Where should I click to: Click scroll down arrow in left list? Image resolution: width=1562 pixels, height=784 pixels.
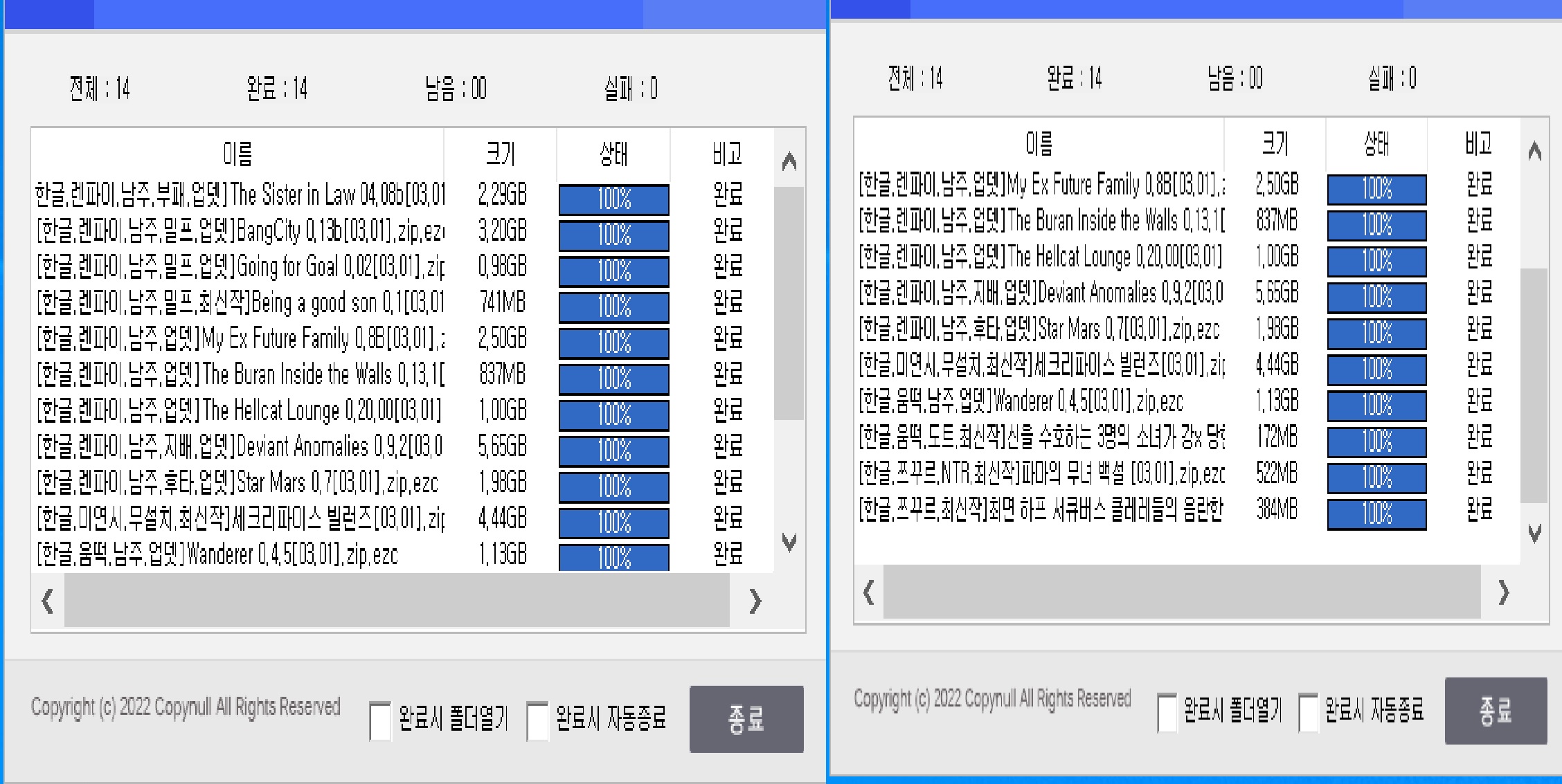(789, 542)
